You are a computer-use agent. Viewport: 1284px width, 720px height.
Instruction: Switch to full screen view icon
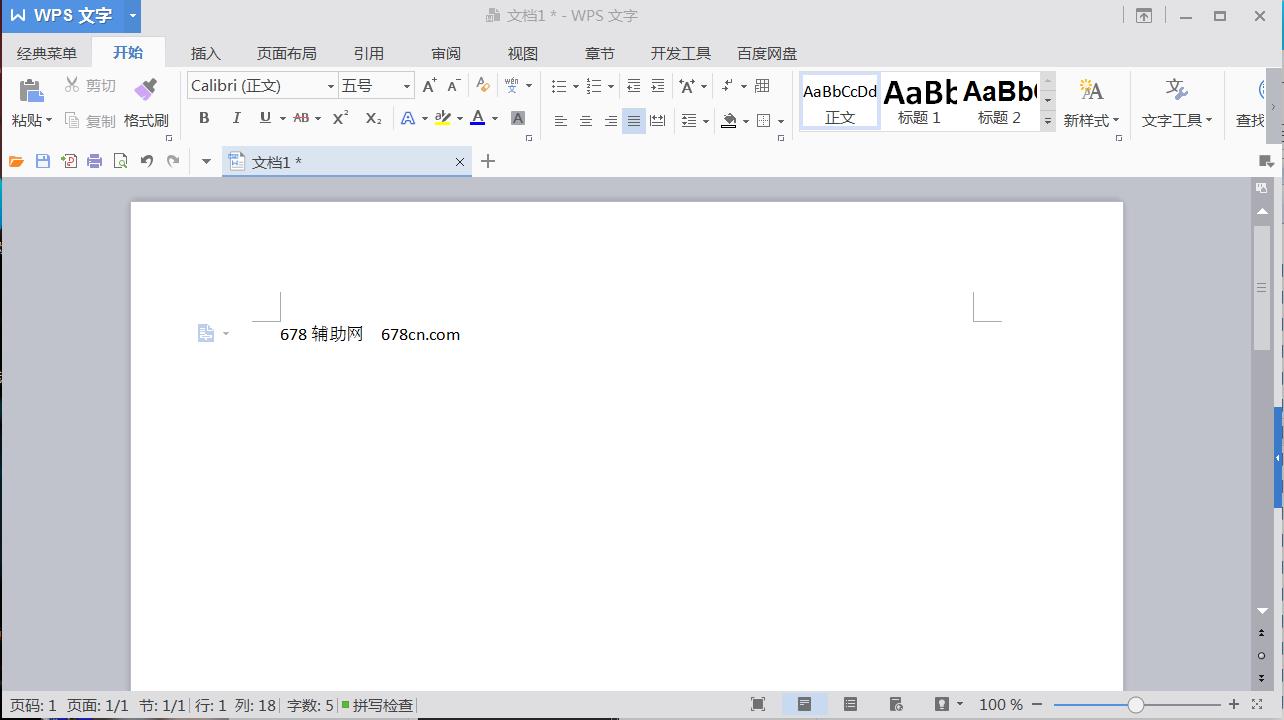tap(758, 705)
